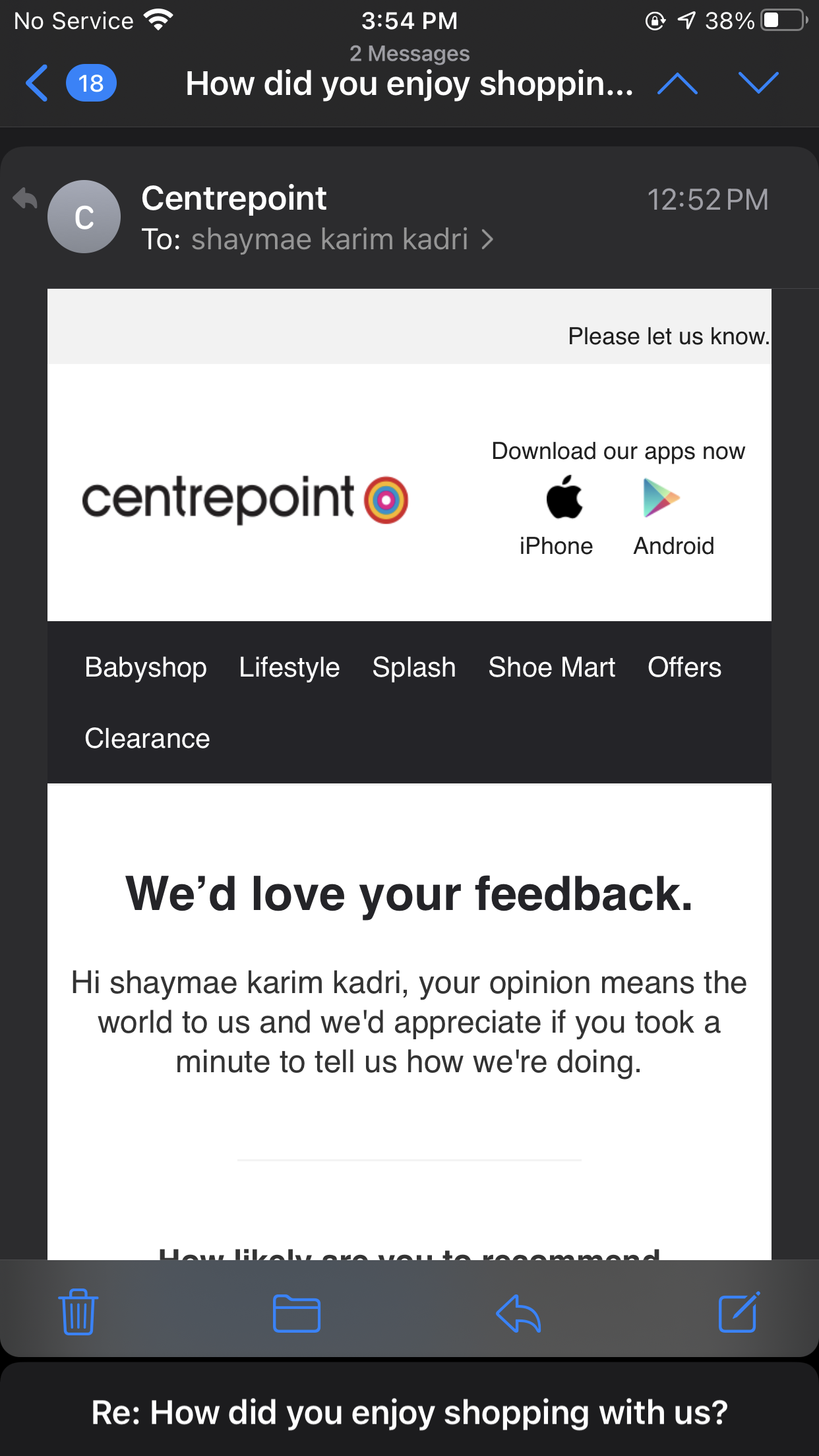Screen dimensions: 819x1456
Task: Open the Offers link
Action: tap(684, 667)
